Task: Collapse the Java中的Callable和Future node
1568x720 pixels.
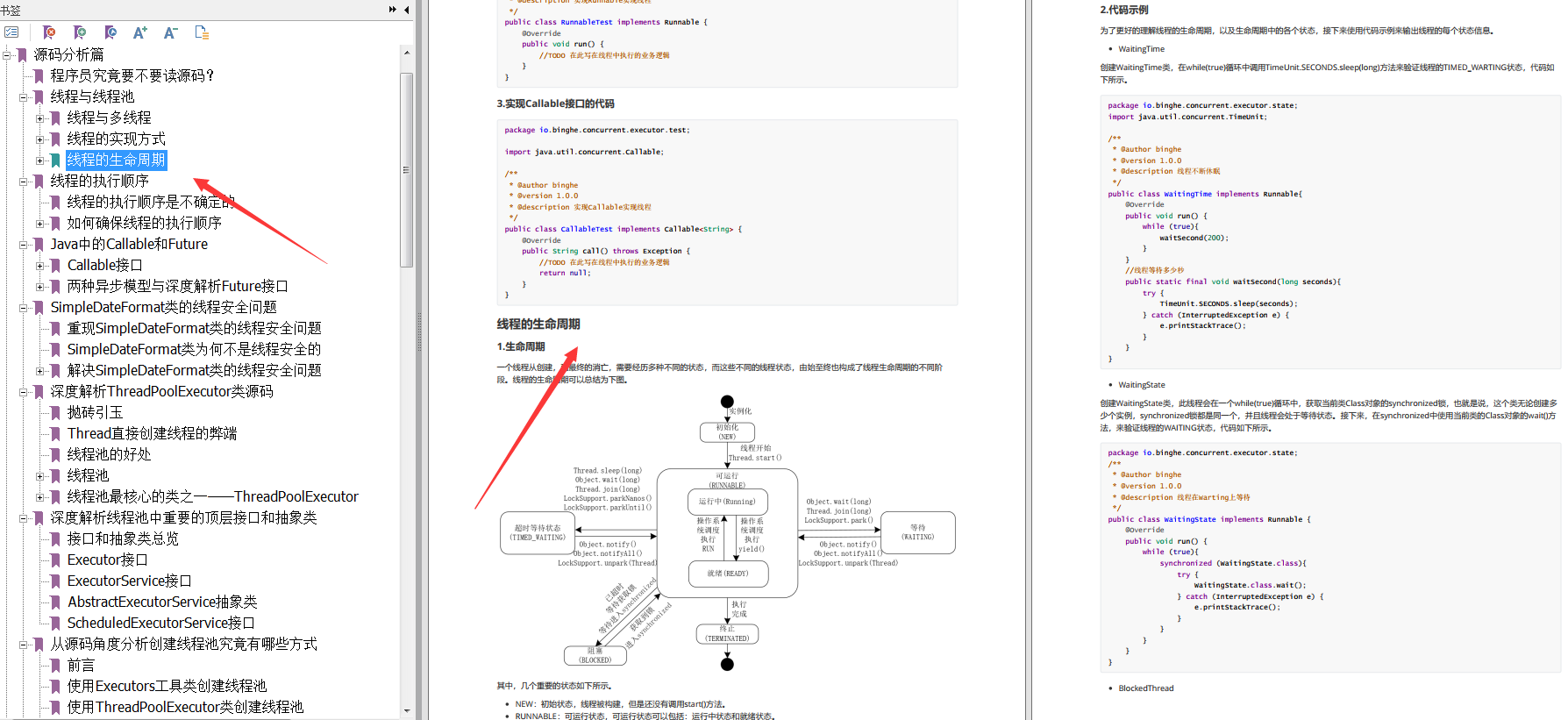Action: click(x=24, y=244)
